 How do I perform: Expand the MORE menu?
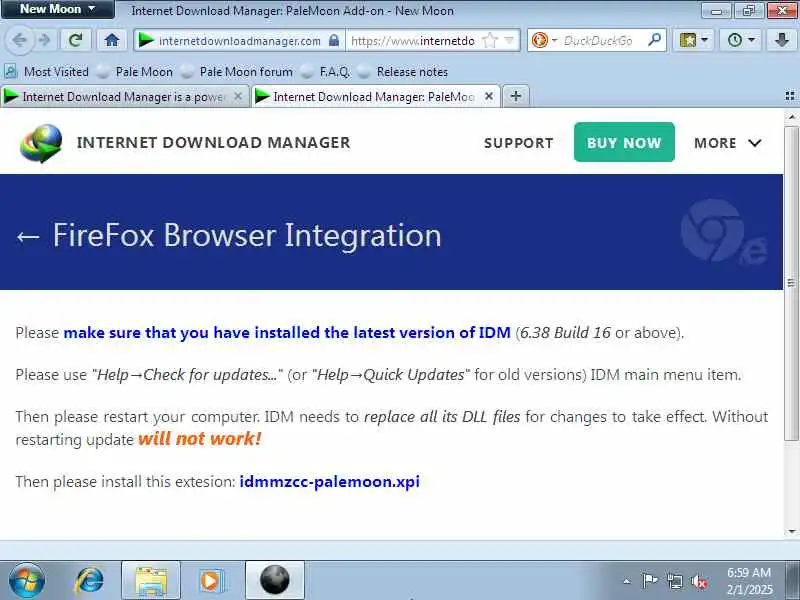728,143
